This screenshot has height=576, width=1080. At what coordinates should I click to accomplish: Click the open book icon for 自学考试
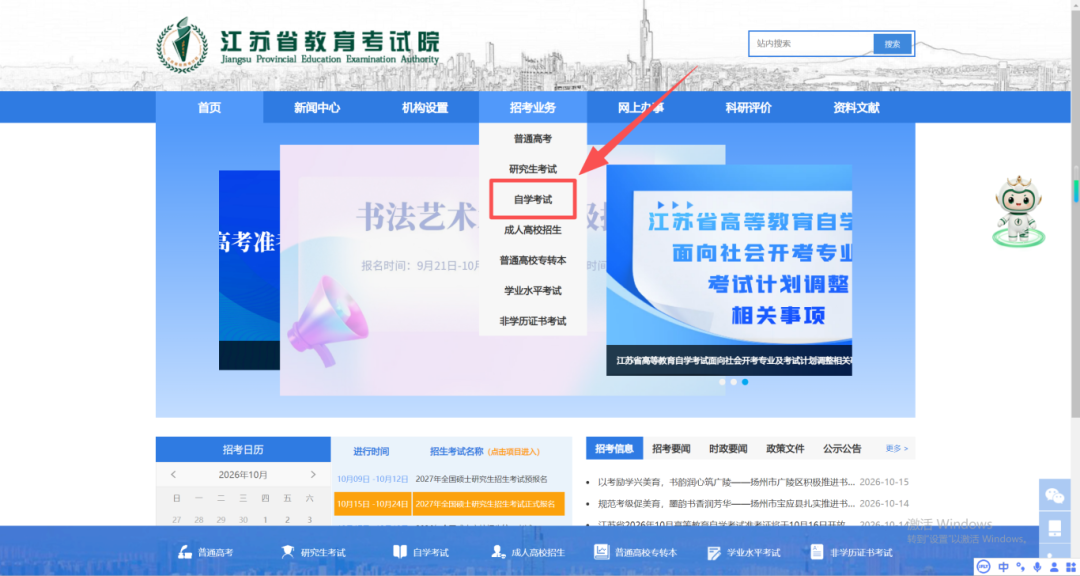pyautogui.click(x=400, y=552)
